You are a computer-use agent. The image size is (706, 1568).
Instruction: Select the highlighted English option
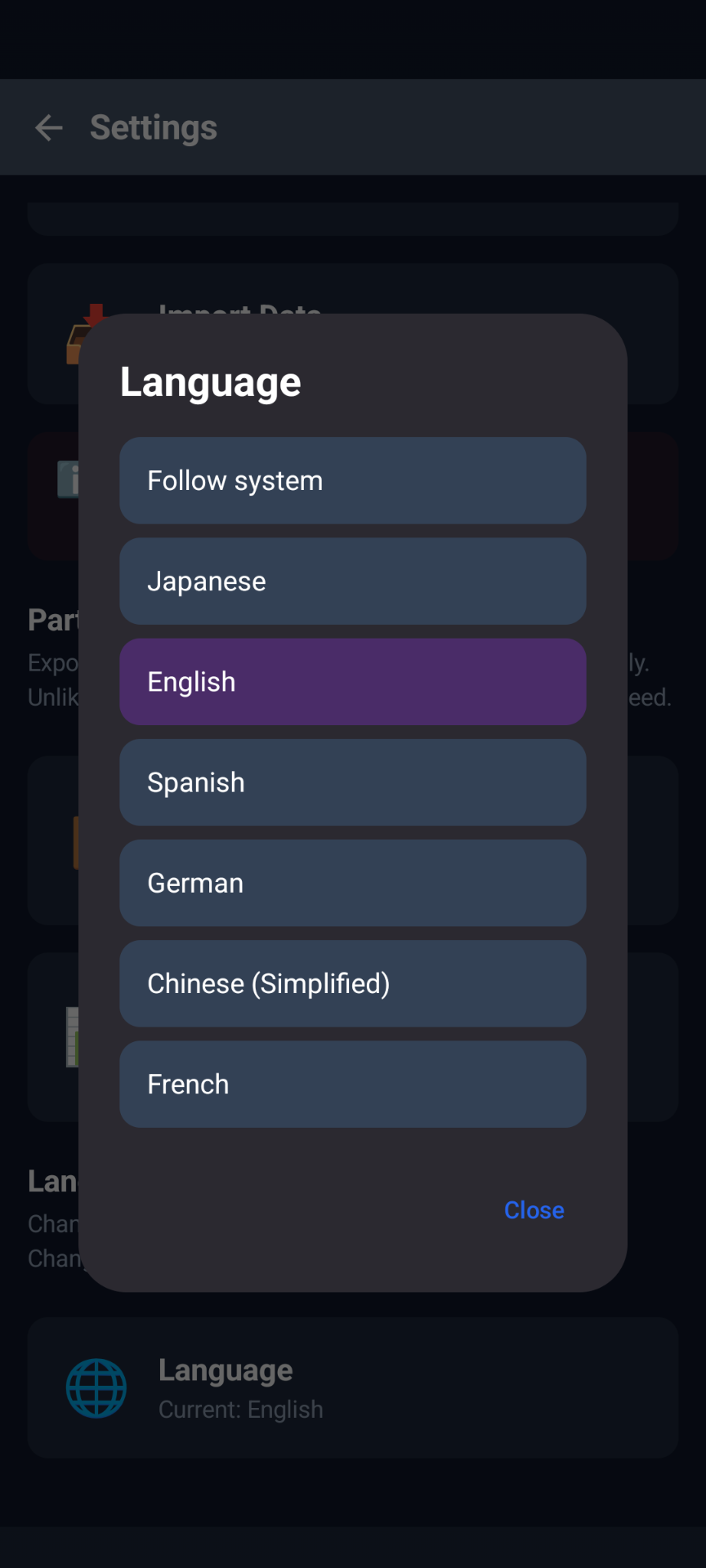352,682
